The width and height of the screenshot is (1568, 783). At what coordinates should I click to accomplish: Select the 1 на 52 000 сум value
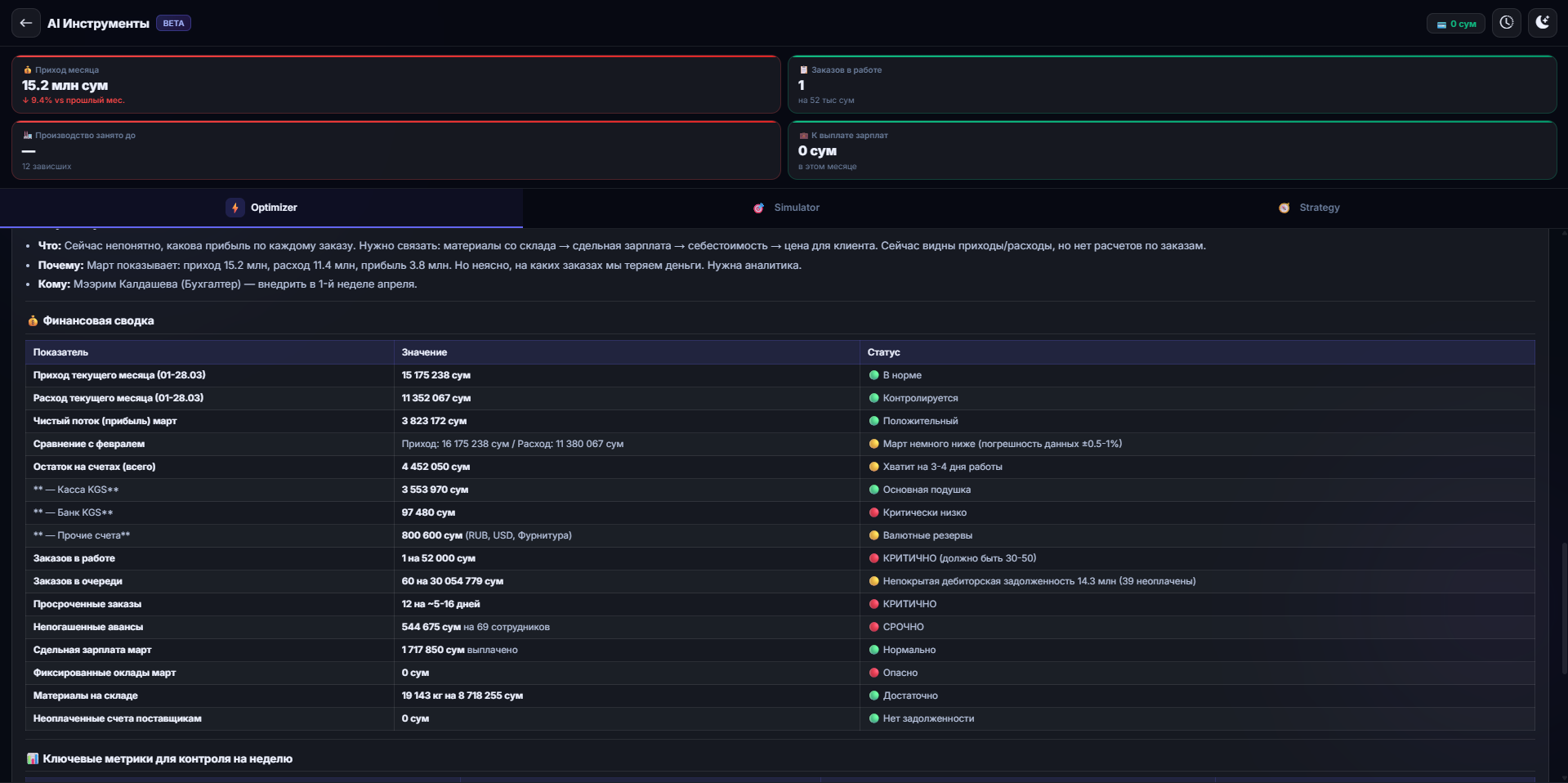(x=438, y=558)
